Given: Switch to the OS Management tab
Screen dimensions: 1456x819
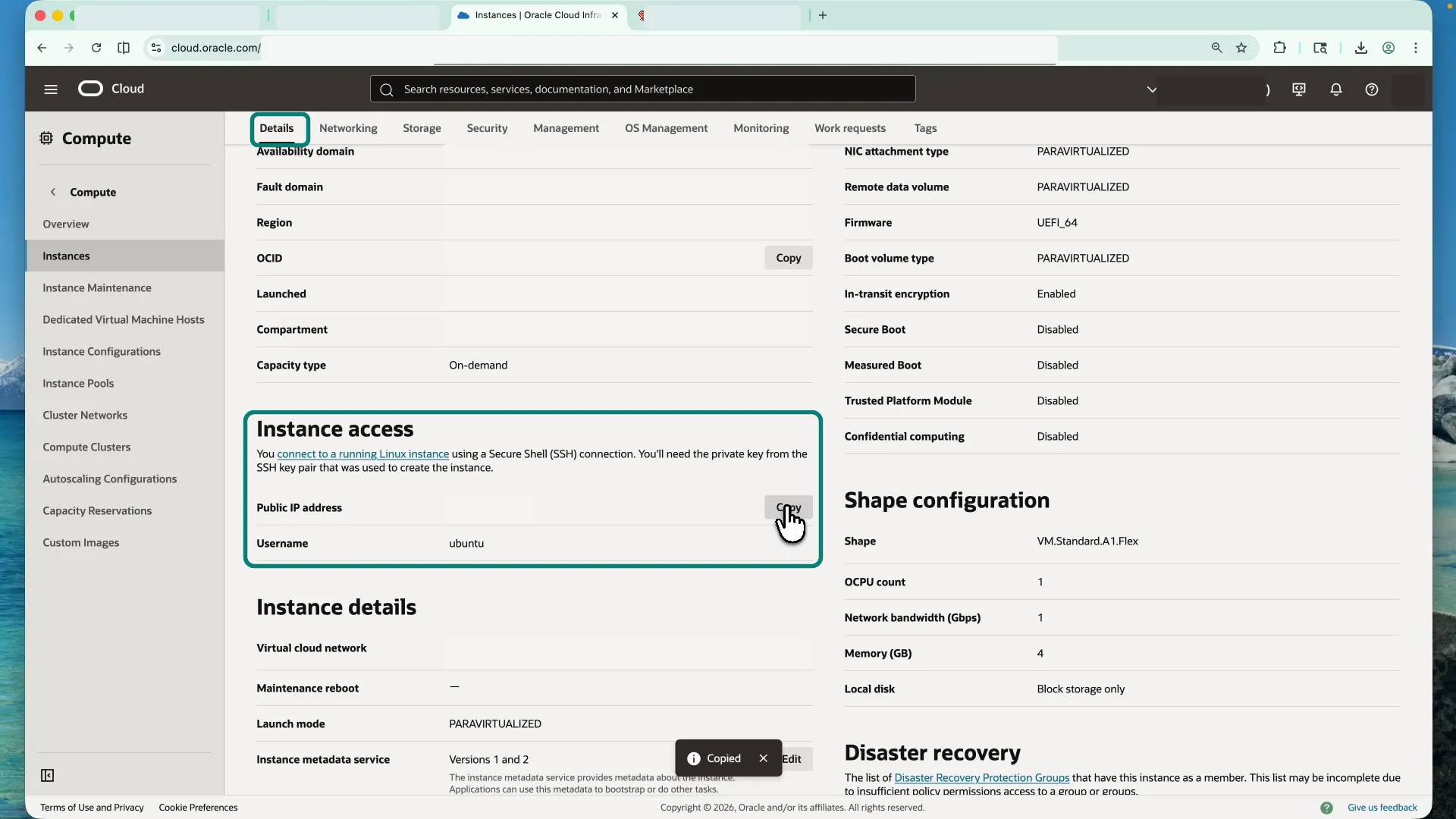Looking at the screenshot, I should point(666,128).
